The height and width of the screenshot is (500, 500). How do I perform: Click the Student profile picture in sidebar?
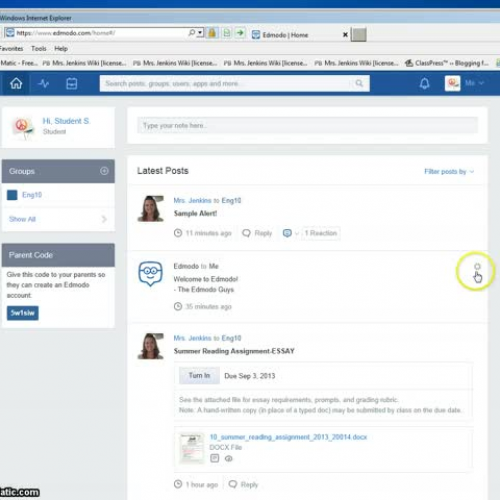23,128
